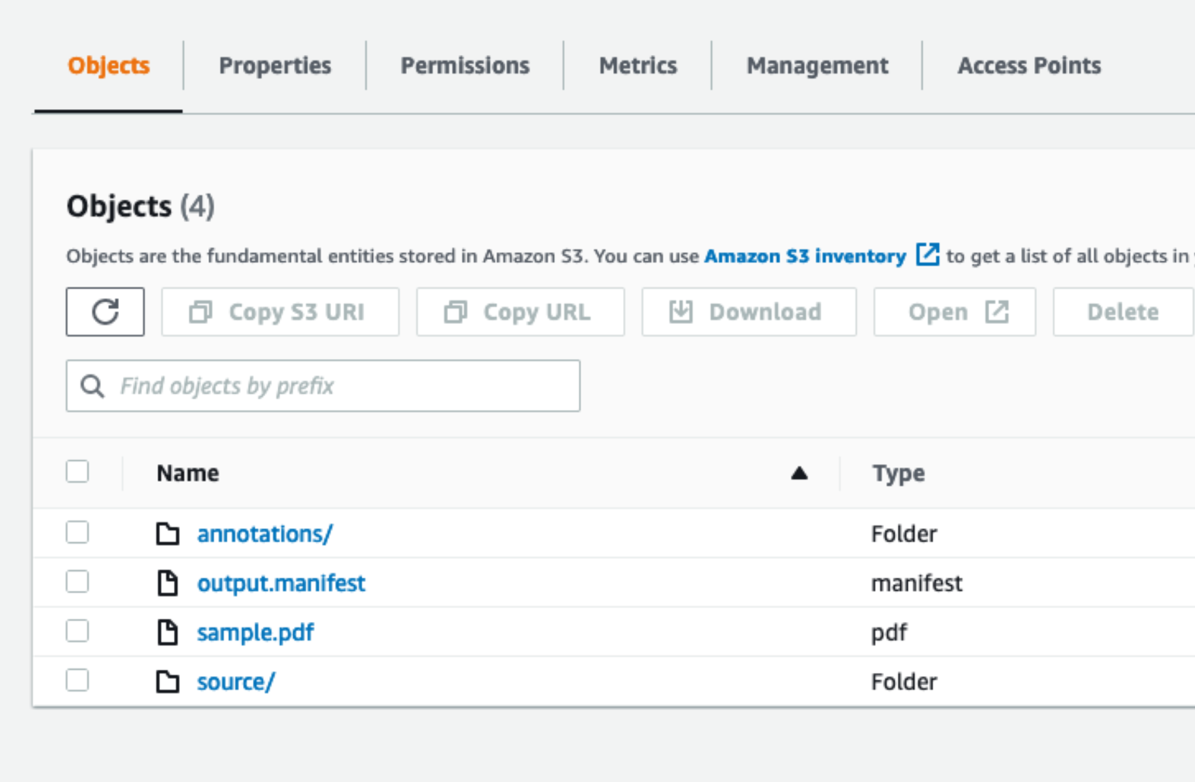Click the search magnifier icon in prefix field
The image size is (1195, 782).
tap(92, 386)
